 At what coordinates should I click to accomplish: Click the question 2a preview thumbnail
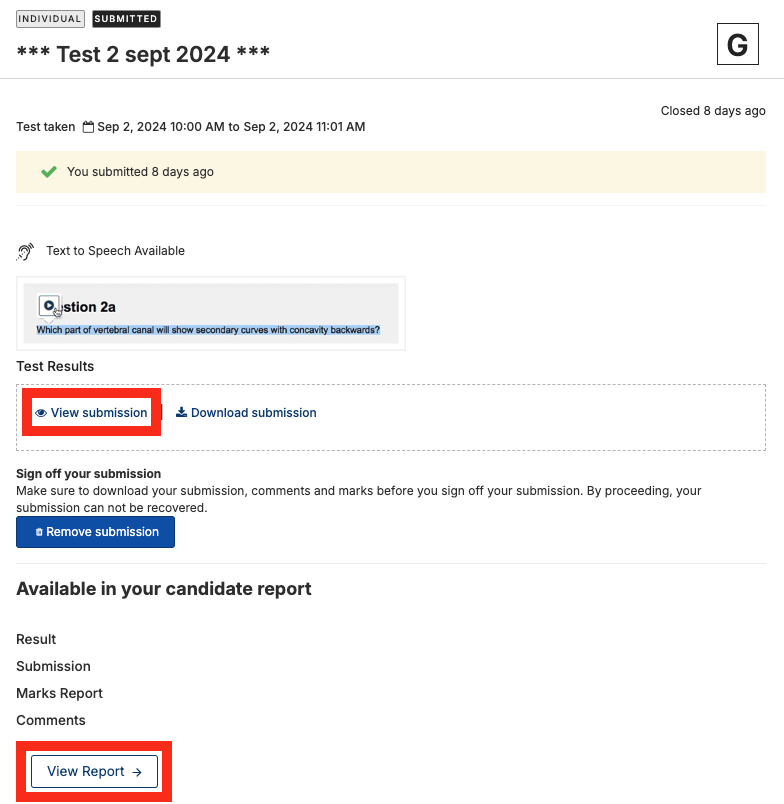tap(211, 313)
